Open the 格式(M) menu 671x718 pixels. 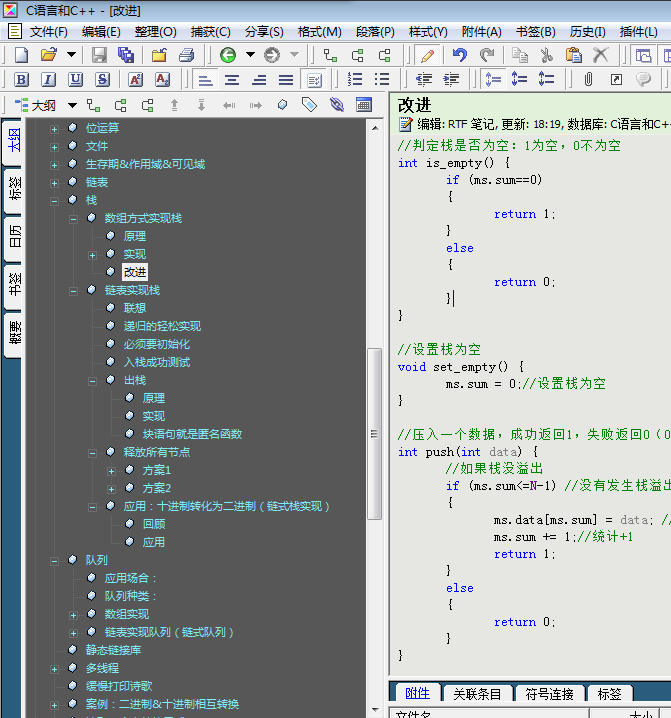320,32
